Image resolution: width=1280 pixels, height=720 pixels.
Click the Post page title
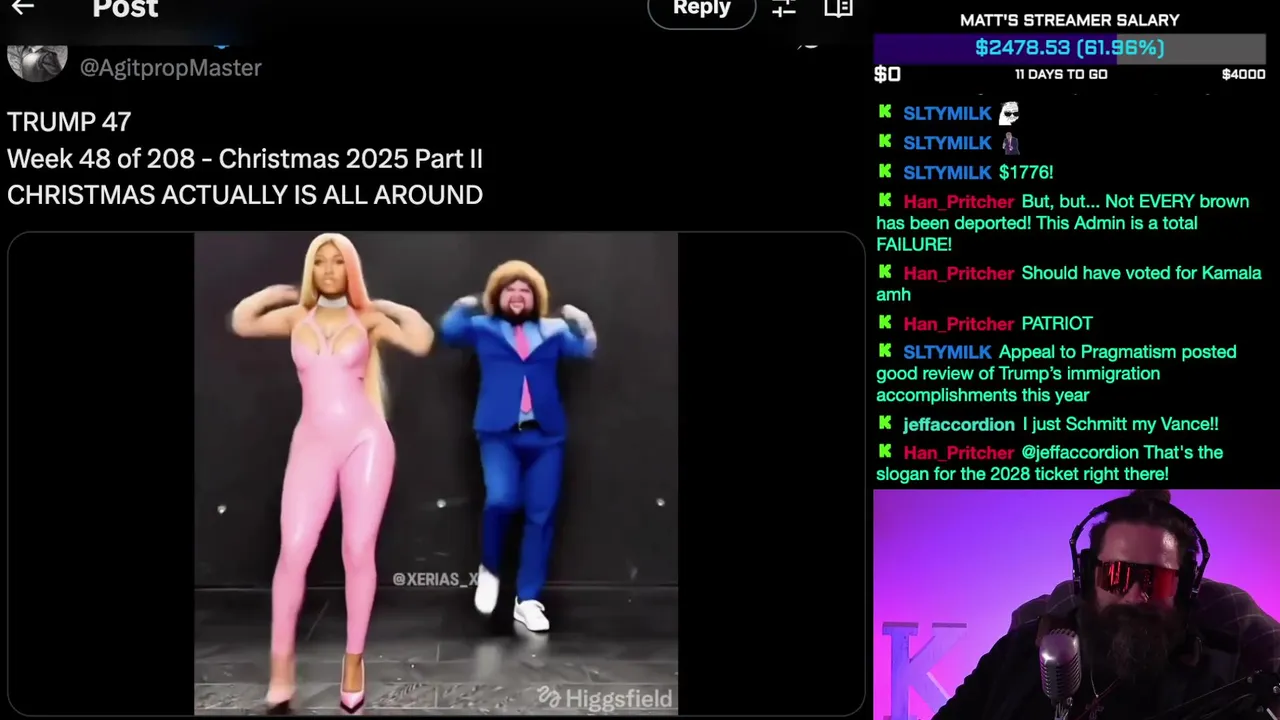125,9
